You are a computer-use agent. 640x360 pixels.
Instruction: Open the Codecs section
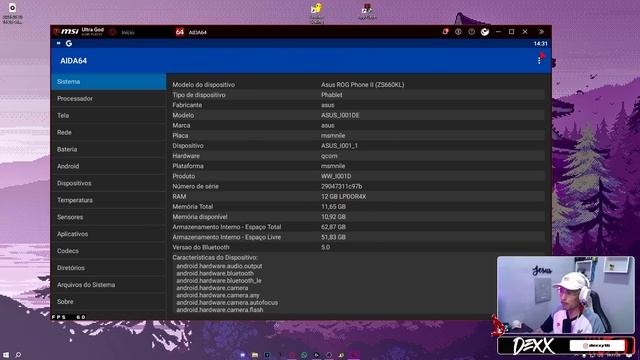pos(108,251)
